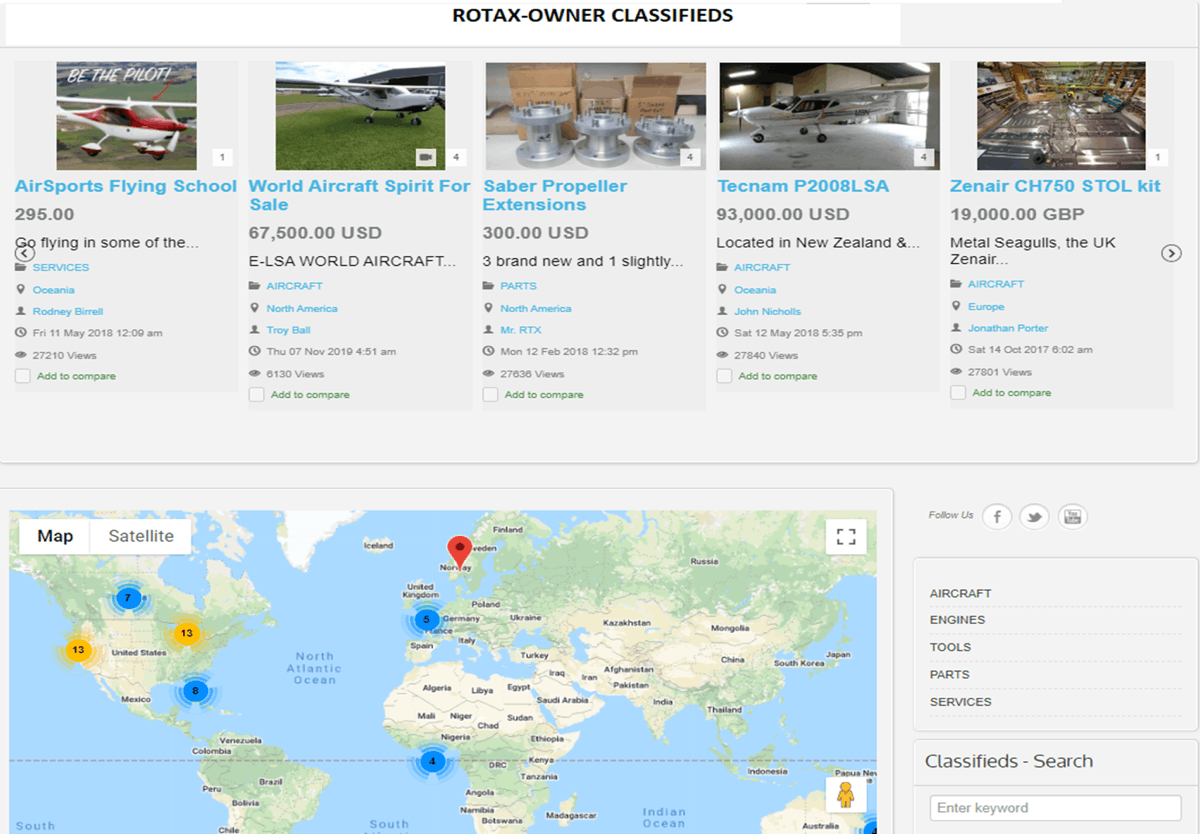Image resolution: width=1200 pixels, height=834 pixels.
Task: Toggle fullscreen view on the map
Action: point(846,536)
